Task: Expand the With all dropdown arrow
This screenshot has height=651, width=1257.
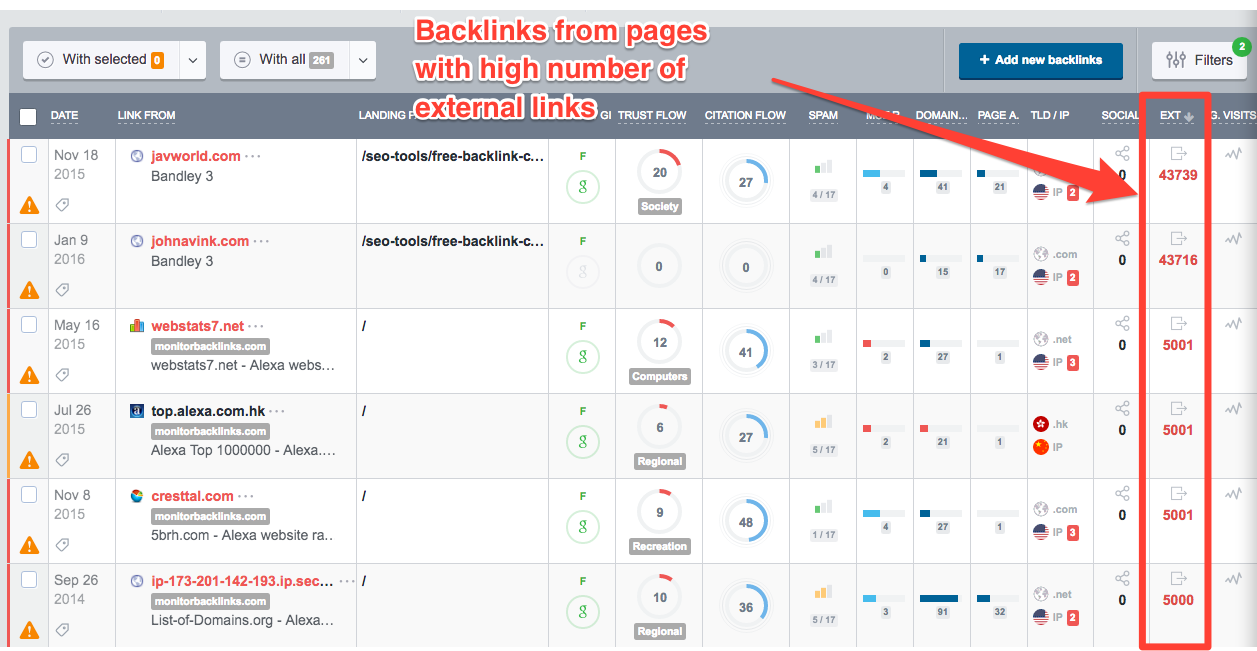Action: 363,60
